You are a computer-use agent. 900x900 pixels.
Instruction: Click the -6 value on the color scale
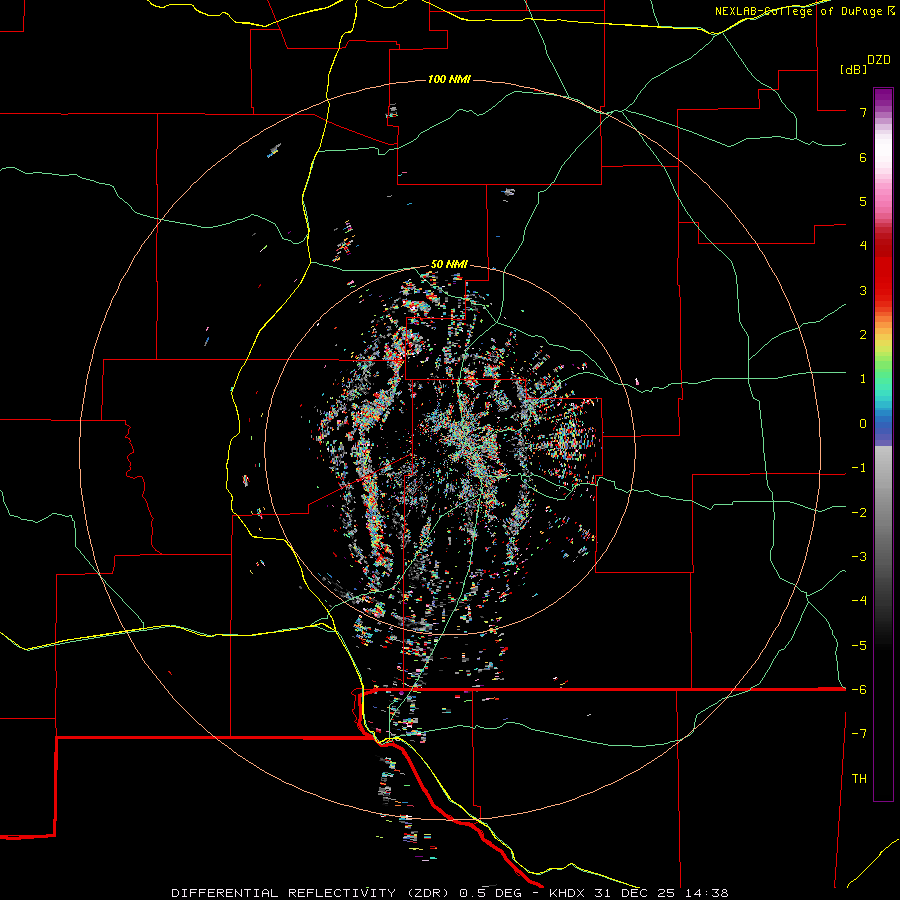(859, 690)
